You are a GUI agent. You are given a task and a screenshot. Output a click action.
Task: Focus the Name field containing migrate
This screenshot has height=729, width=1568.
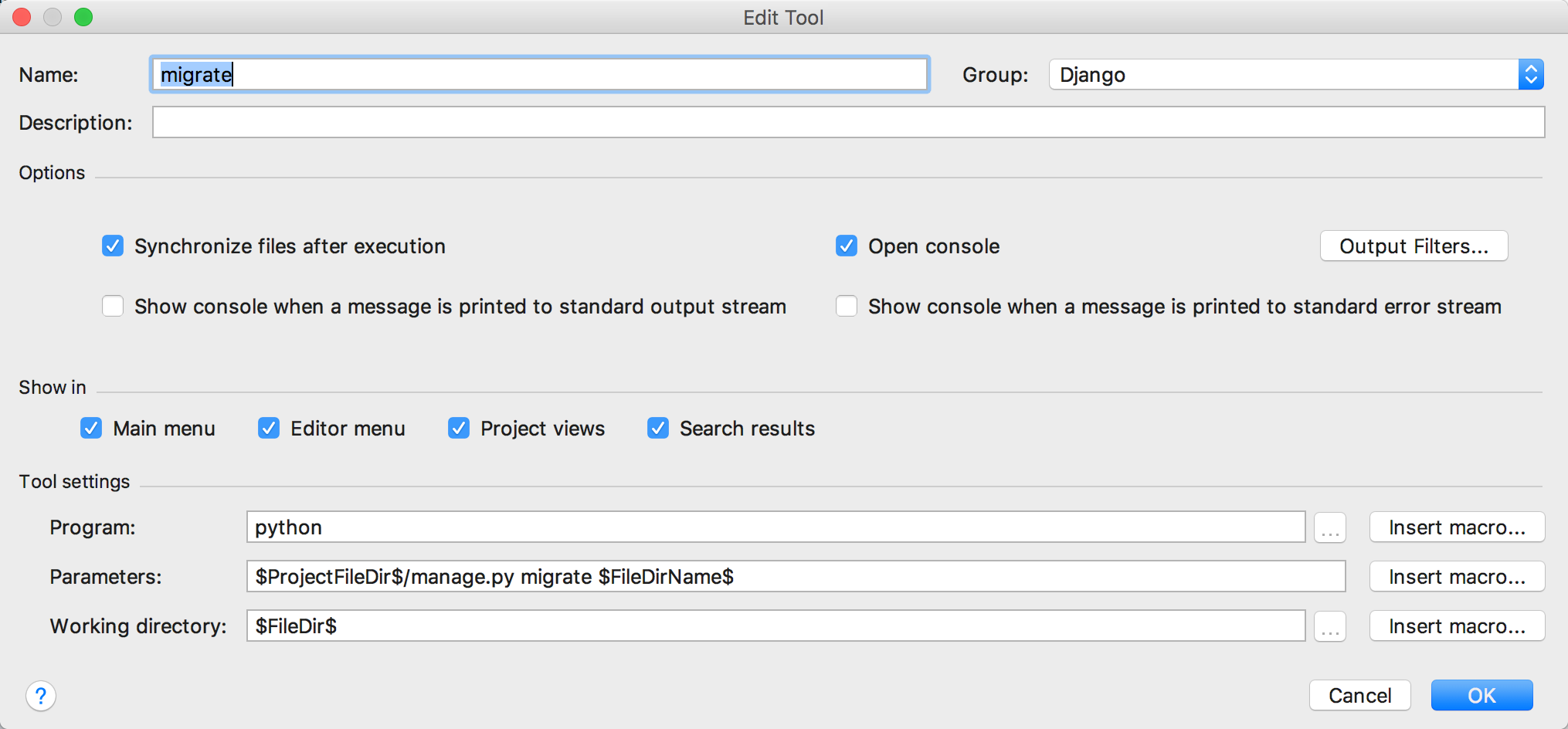540,75
